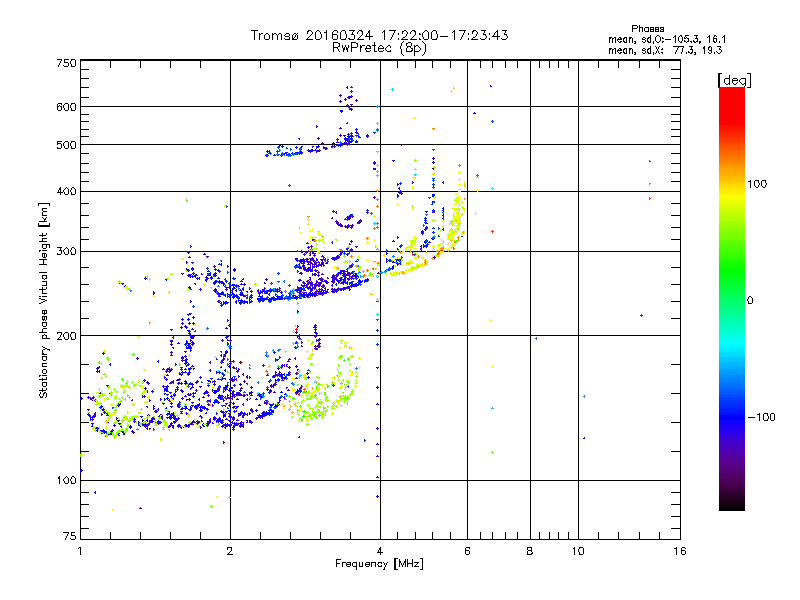Click the plot title 'Tromsø 20160324 17:22:00-17:23:43'
Image resolution: width=800 pixels, height=600 pixels.
[379, 35]
